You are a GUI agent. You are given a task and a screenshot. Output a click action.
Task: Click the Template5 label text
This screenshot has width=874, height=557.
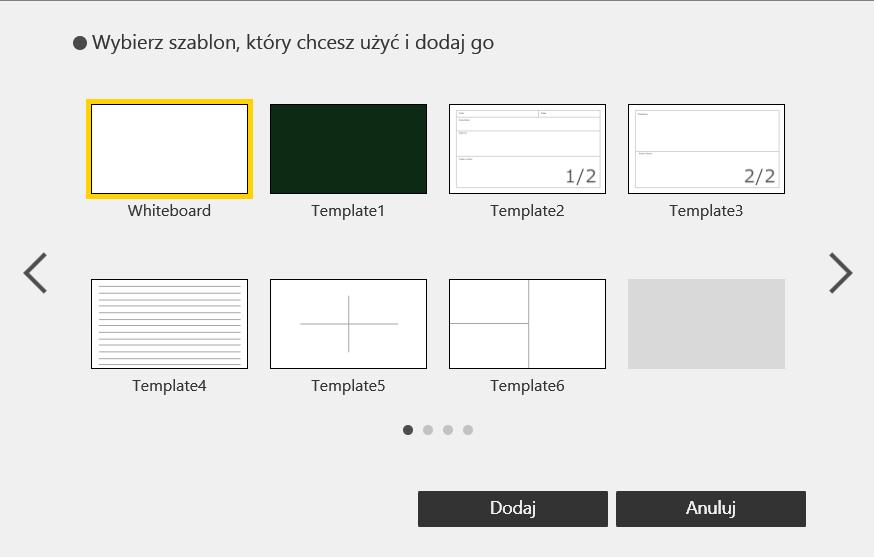(348, 386)
